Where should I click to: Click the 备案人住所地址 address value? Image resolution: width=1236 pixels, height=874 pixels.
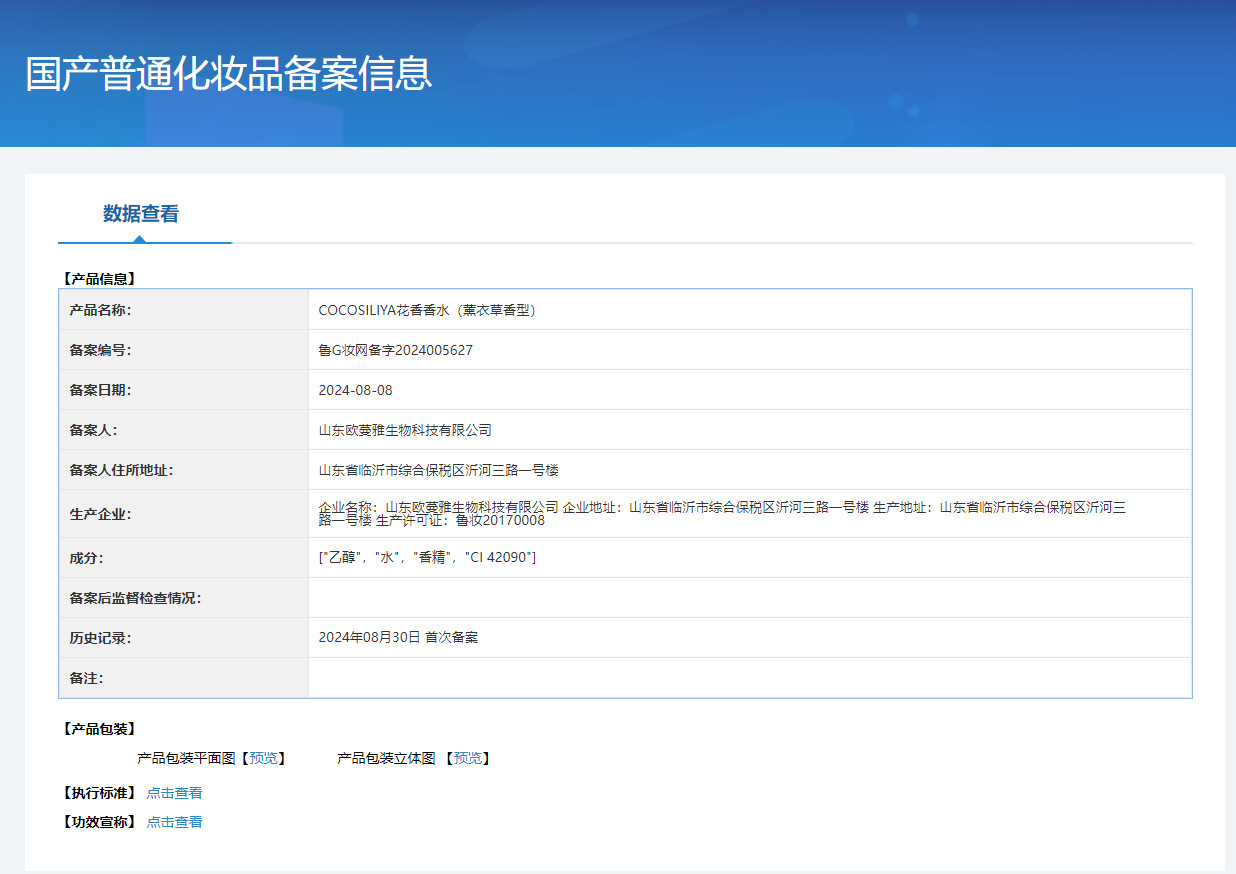(438, 470)
